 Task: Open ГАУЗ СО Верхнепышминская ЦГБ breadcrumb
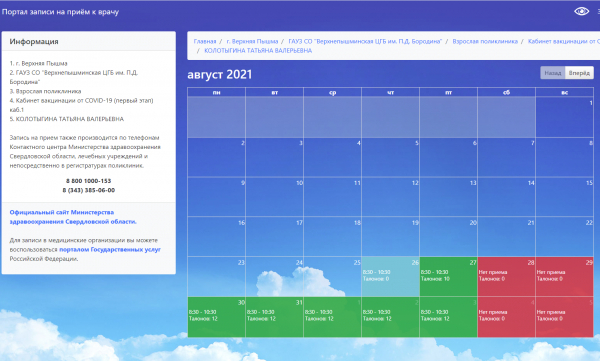click(365, 41)
